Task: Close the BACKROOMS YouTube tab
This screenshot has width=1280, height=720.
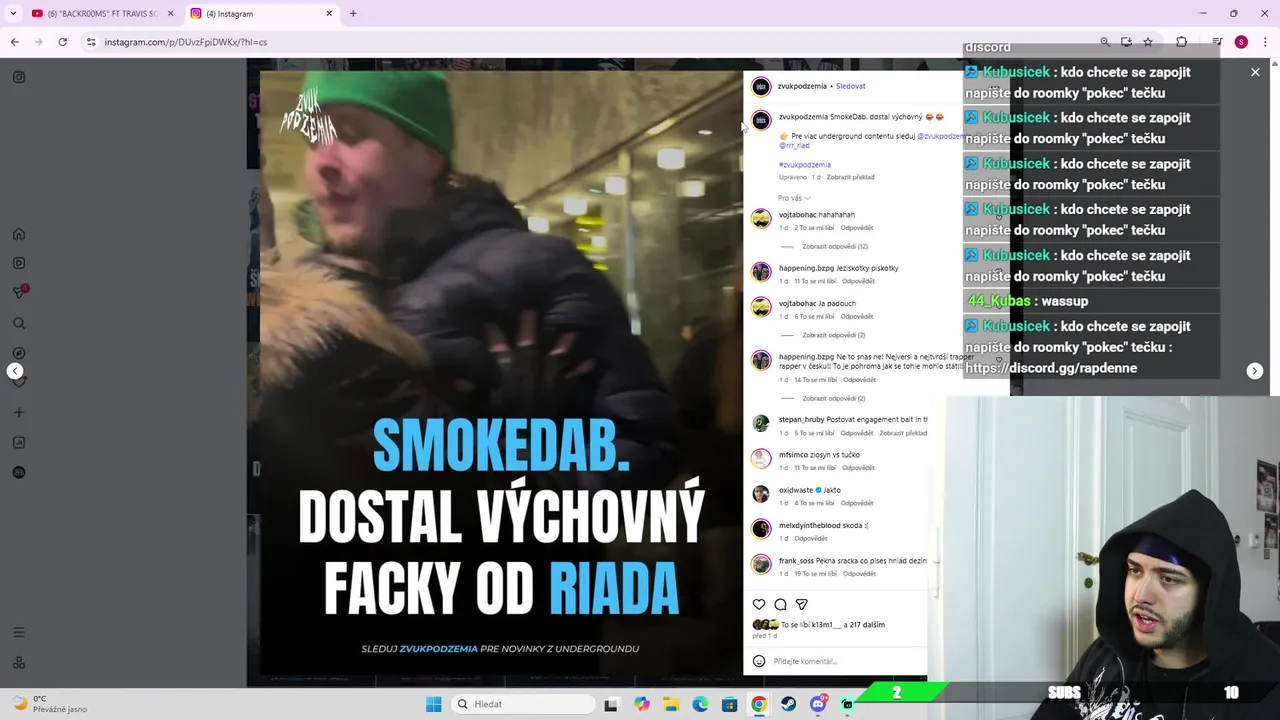Action: pos(170,14)
